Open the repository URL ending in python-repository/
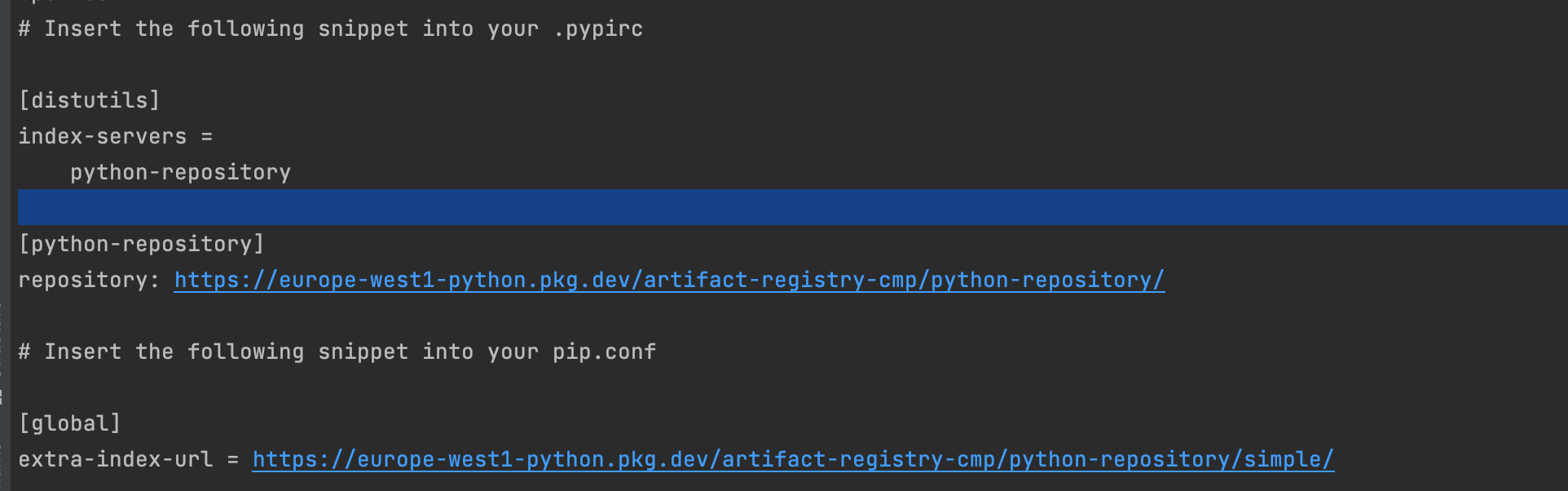The image size is (1568, 491). [x=668, y=280]
